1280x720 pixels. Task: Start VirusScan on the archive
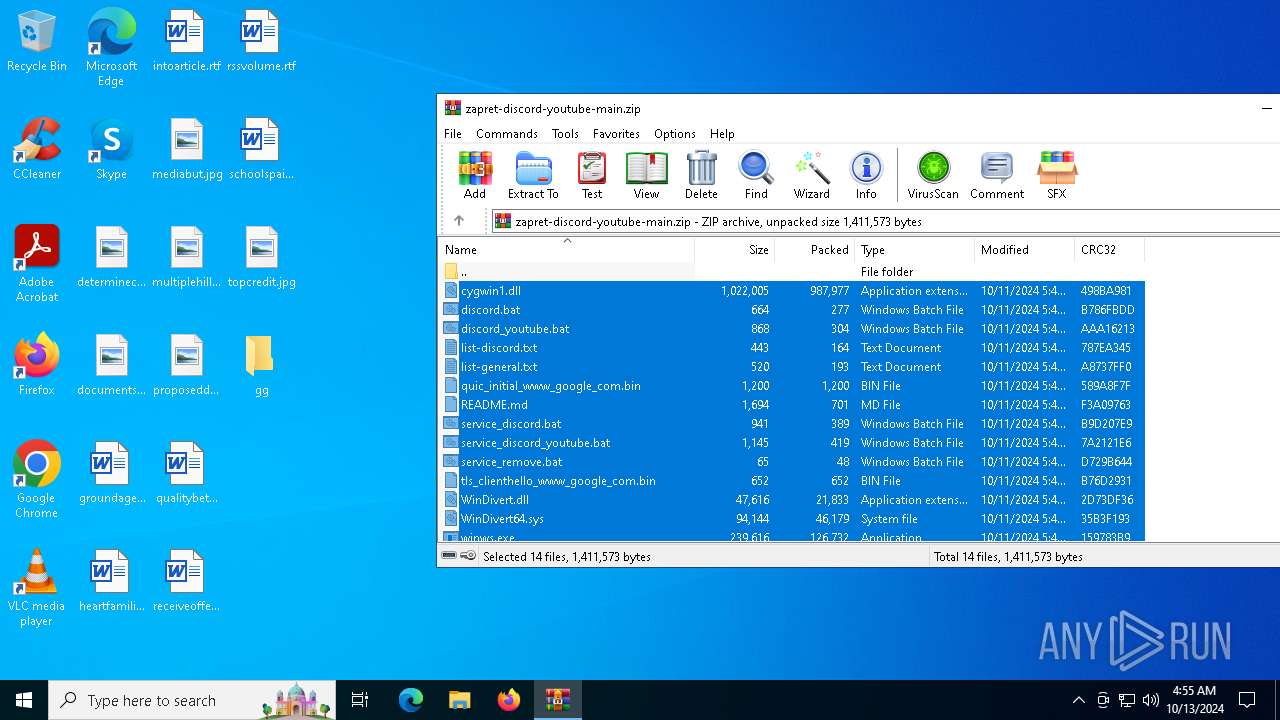933,175
